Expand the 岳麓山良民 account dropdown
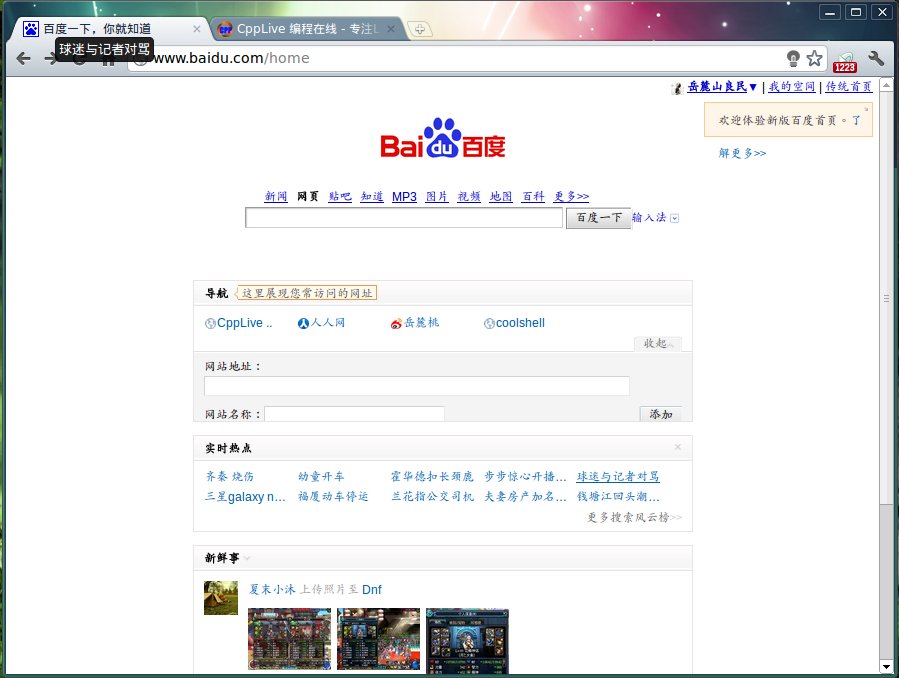This screenshot has width=899, height=678. [753, 87]
